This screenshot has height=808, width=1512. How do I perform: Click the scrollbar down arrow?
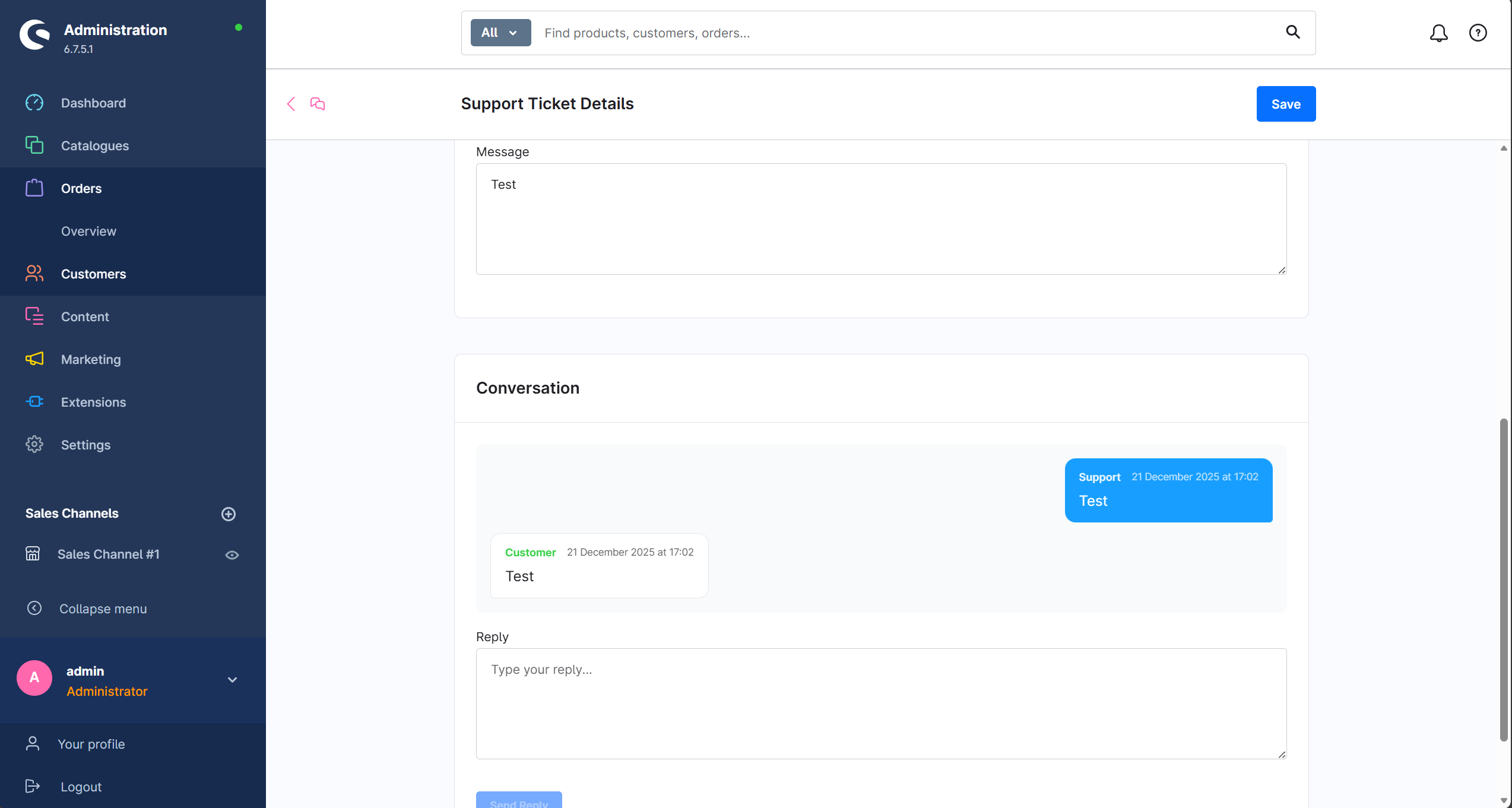point(1504,801)
